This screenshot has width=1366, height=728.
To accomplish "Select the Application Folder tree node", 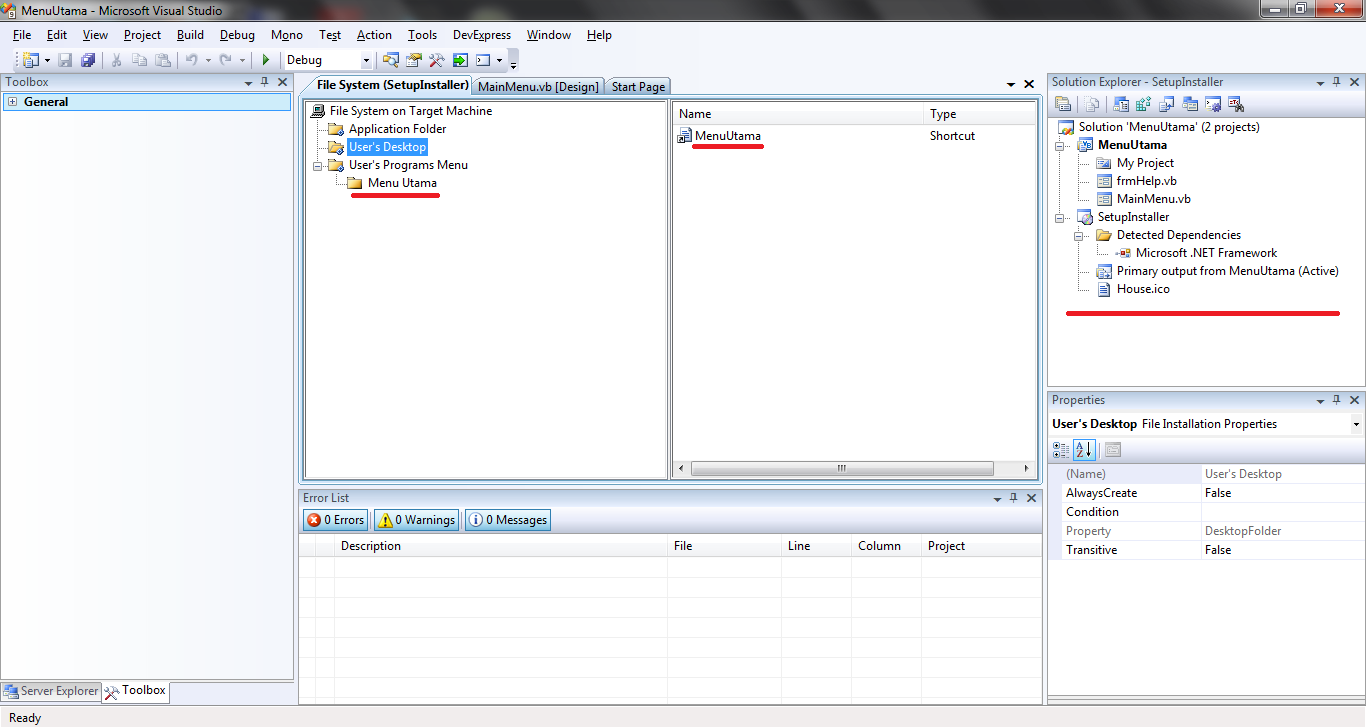I will click(397, 129).
